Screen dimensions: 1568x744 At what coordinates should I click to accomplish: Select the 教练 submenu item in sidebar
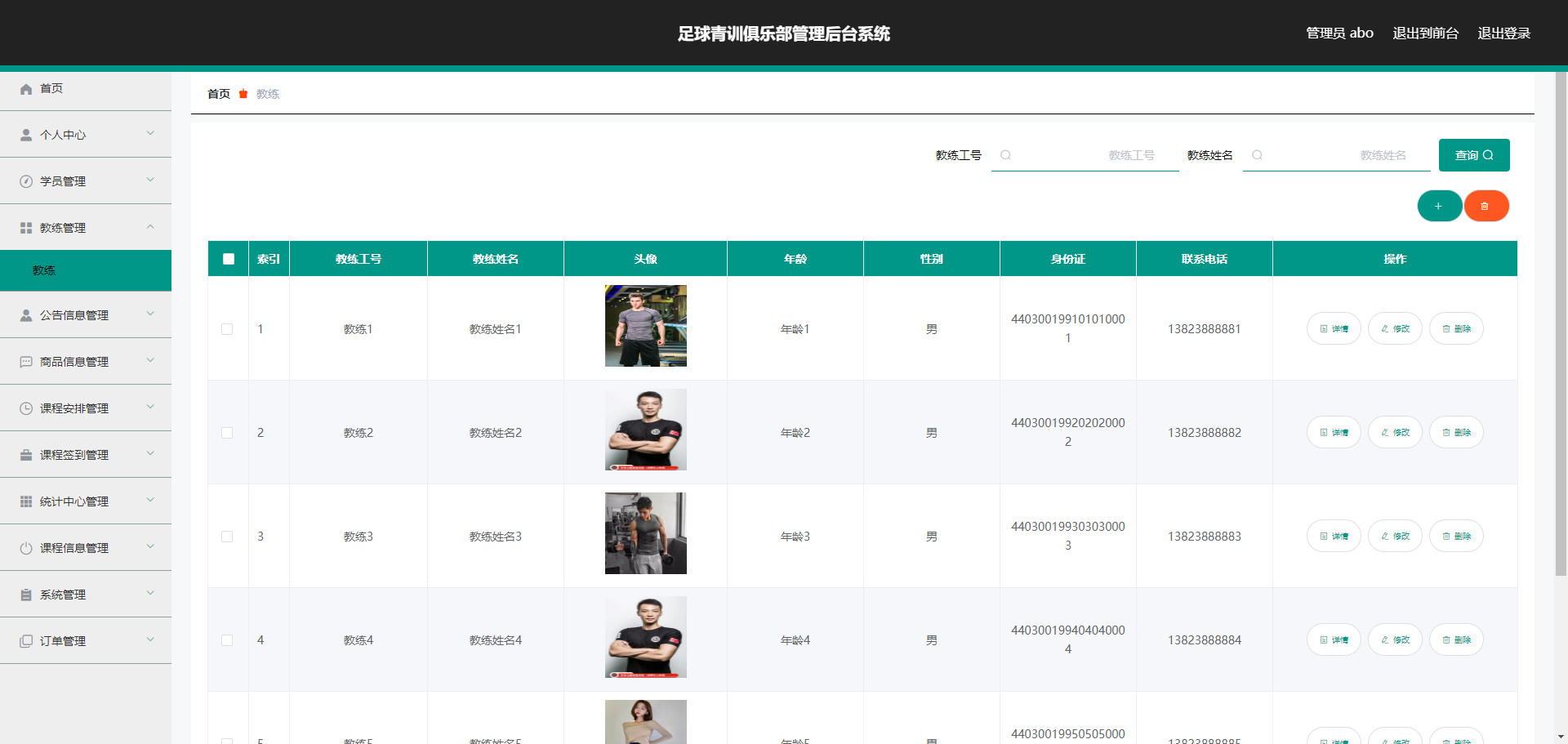pos(86,270)
